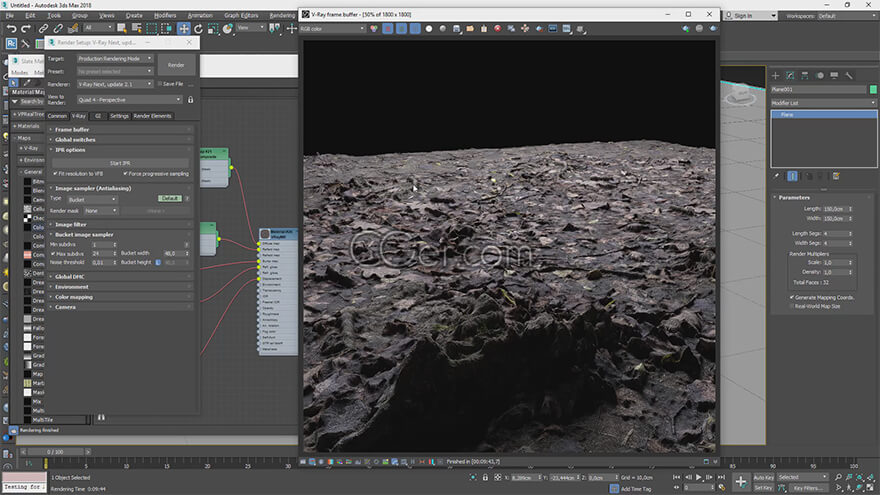This screenshot has height=495, width=880.
Task: Expand the Frame buffer rollout
Action: click(x=120, y=129)
